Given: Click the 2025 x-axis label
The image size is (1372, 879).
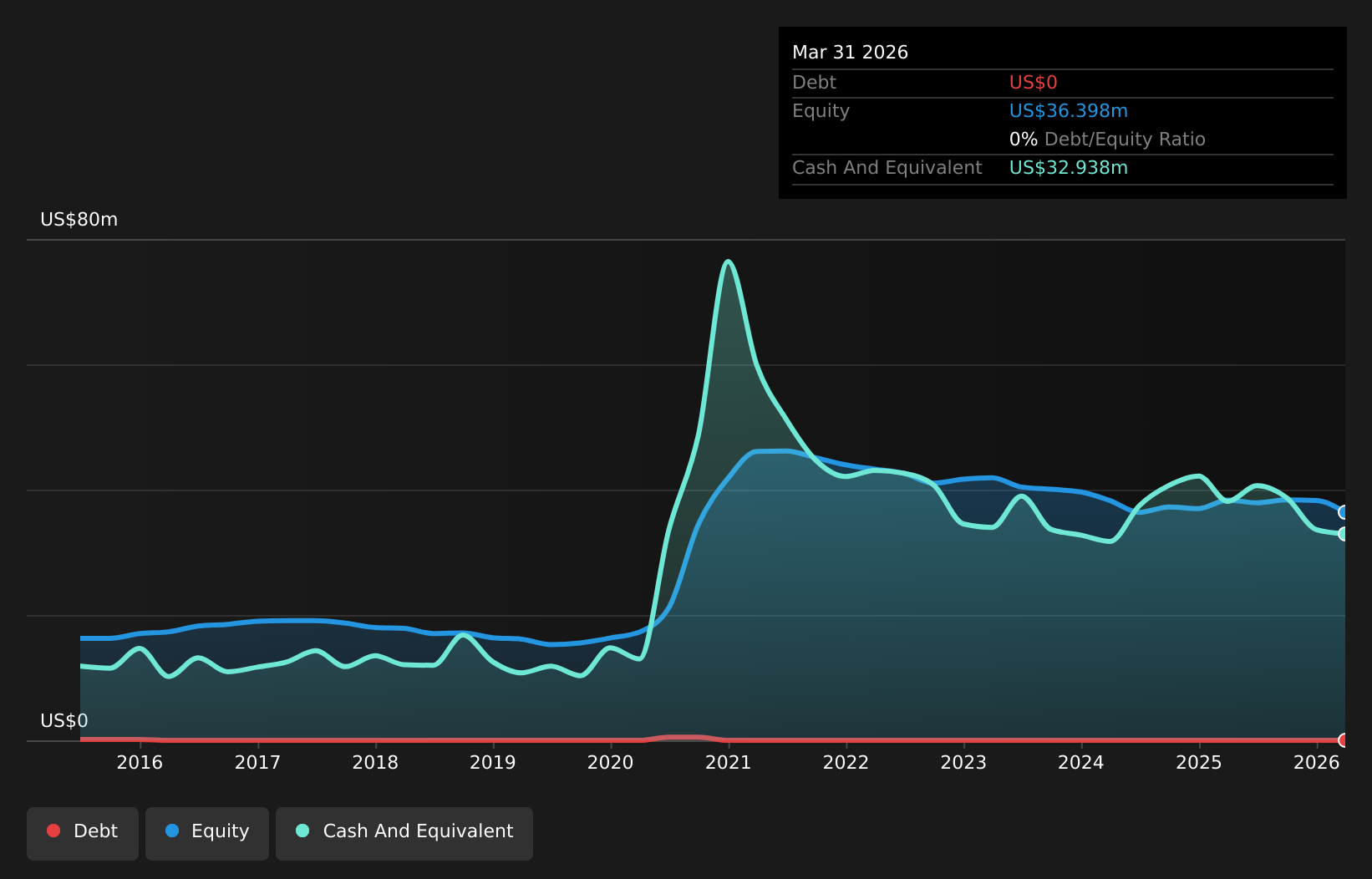Looking at the screenshot, I should coord(1199,762).
